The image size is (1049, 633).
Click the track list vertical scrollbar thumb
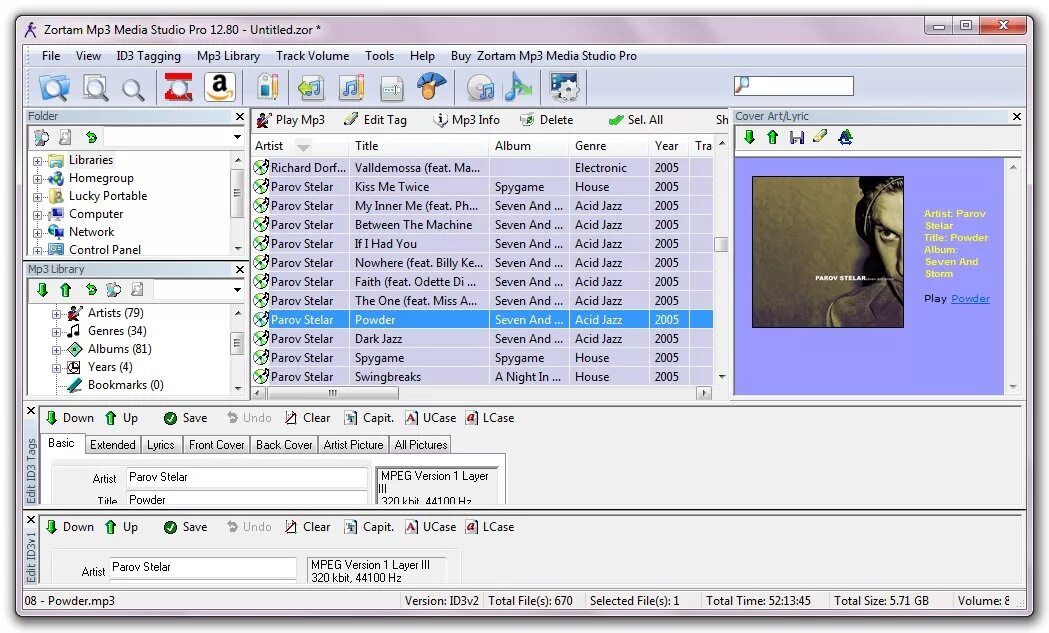721,244
